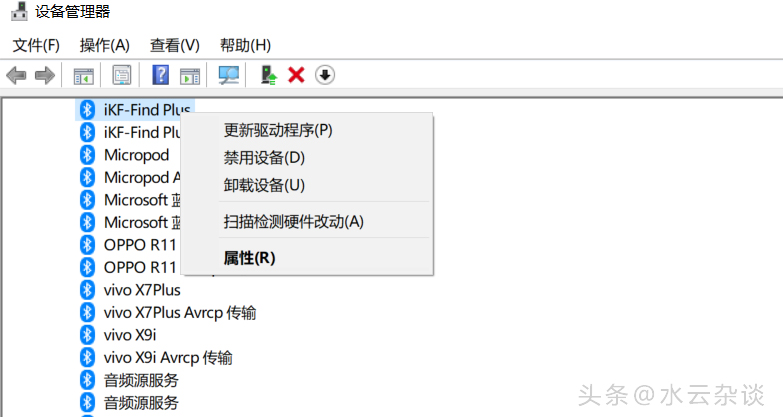Click the Back arrow toolbar icon
783x417 pixels.
coord(16,75)
